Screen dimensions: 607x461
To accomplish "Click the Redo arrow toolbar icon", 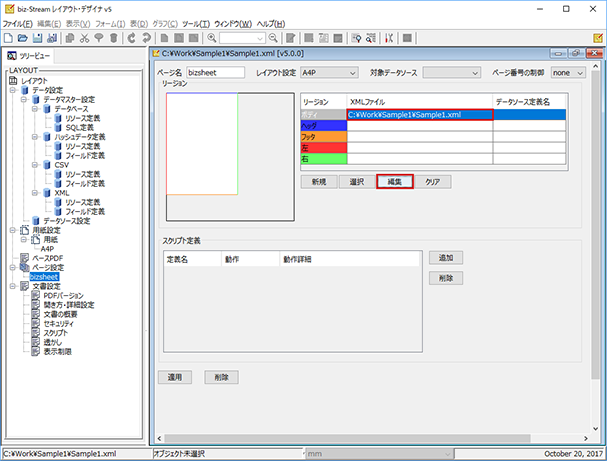I will click(x=147, y=37).
